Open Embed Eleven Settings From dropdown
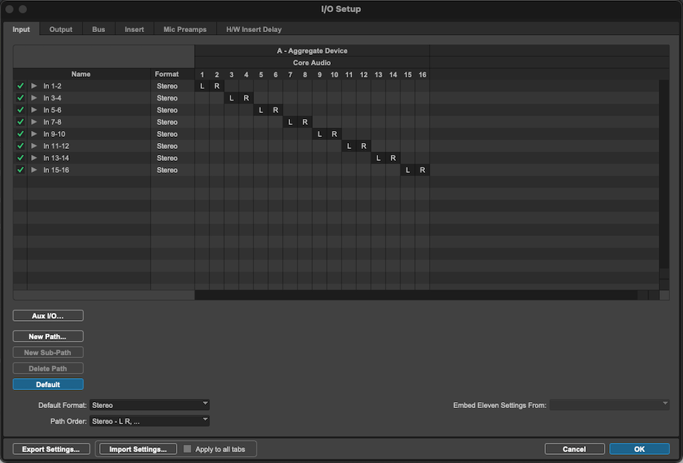This screenshot has width=683, height=463. [x=608, y=405]
